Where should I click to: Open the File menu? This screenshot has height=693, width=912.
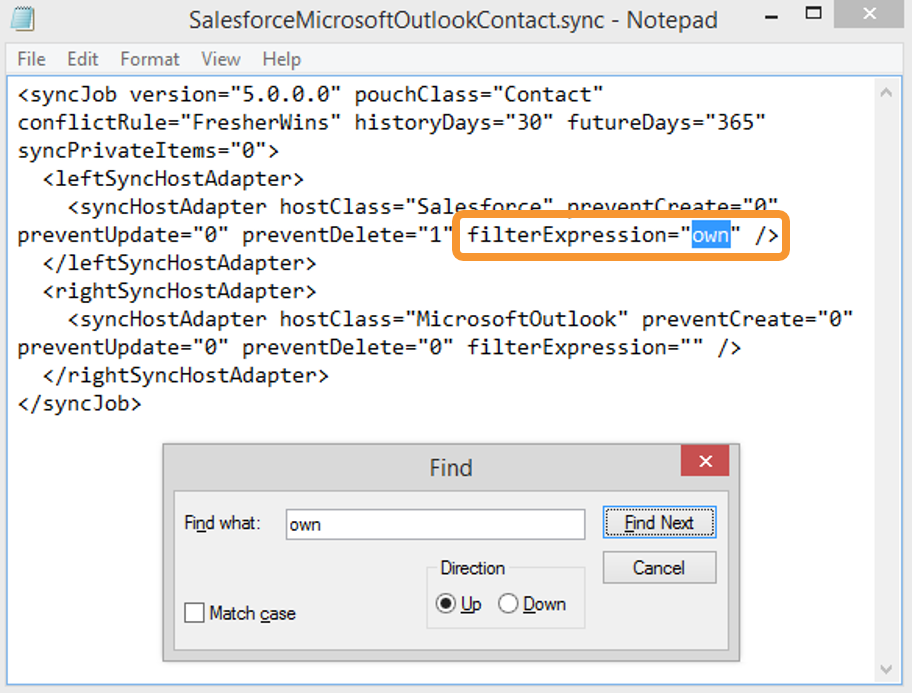pyautogui.click(x=31, y=59)
